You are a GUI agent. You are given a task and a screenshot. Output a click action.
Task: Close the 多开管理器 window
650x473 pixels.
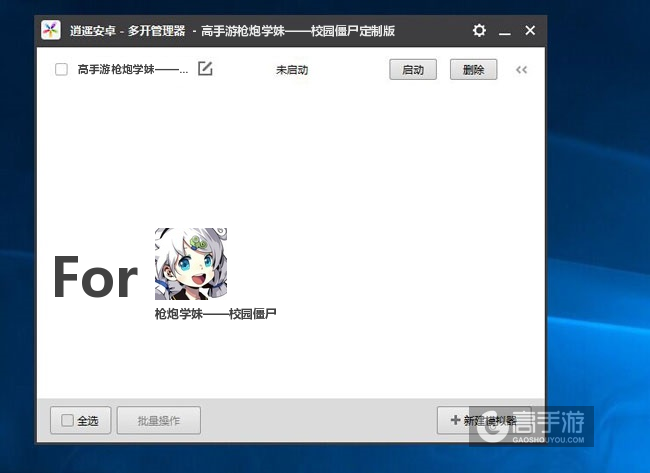pos(530,31)
